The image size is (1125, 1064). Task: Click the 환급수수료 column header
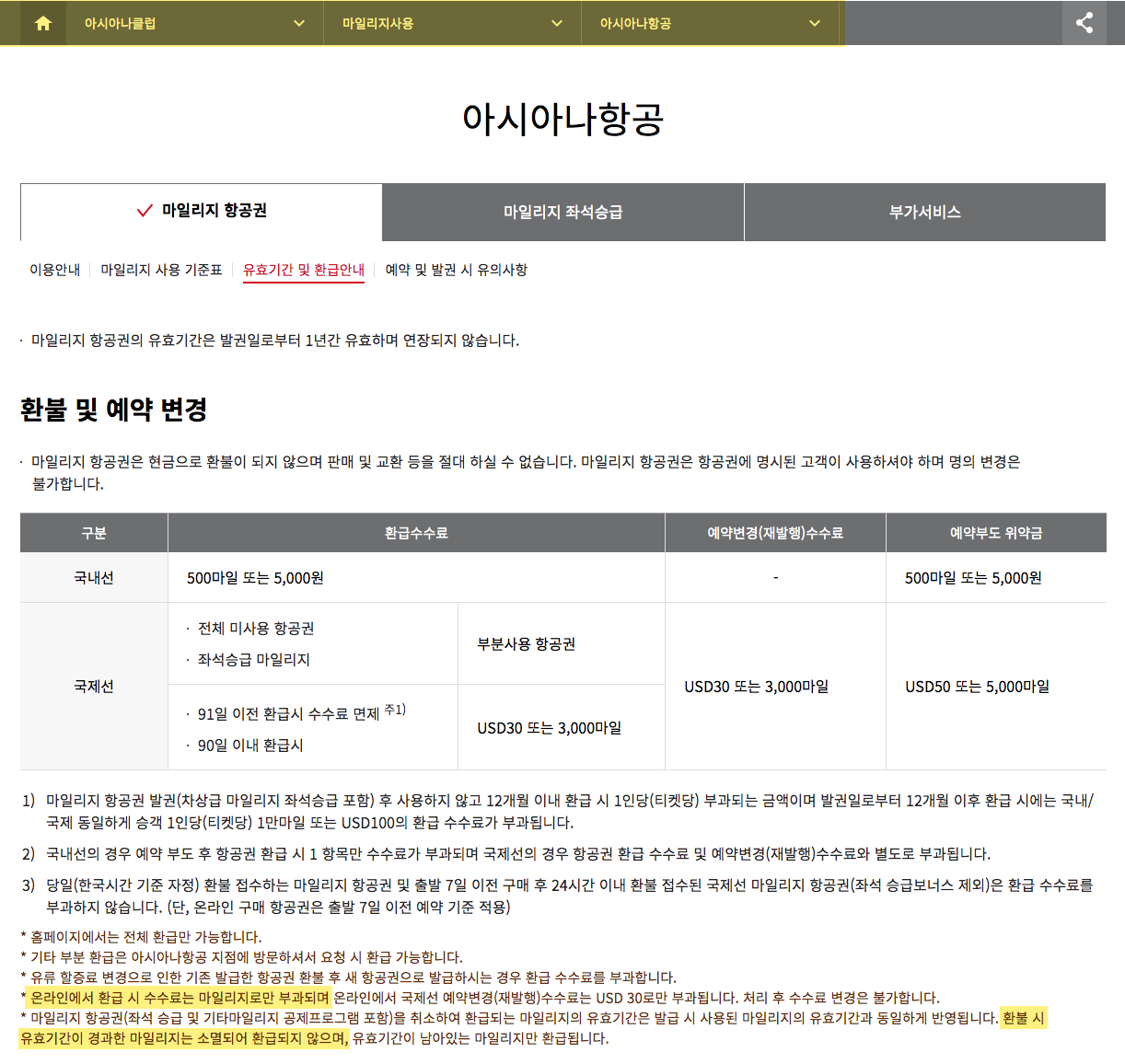pos(416,533)
